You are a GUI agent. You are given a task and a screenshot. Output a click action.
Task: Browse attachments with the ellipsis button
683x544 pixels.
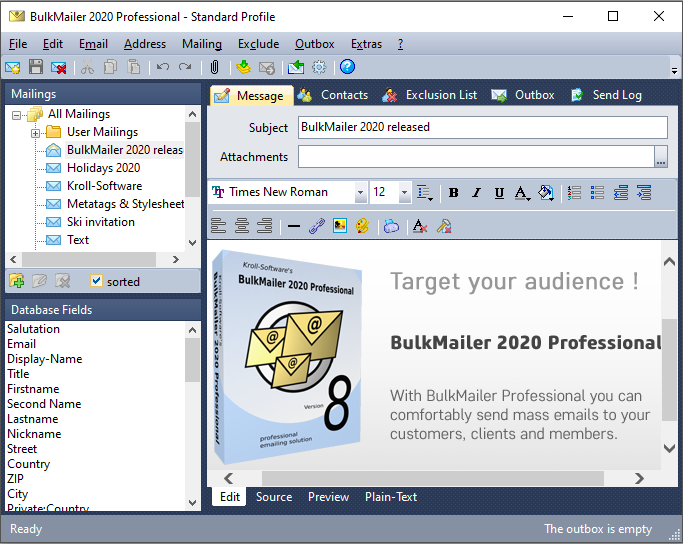click(x=661, y=156)
